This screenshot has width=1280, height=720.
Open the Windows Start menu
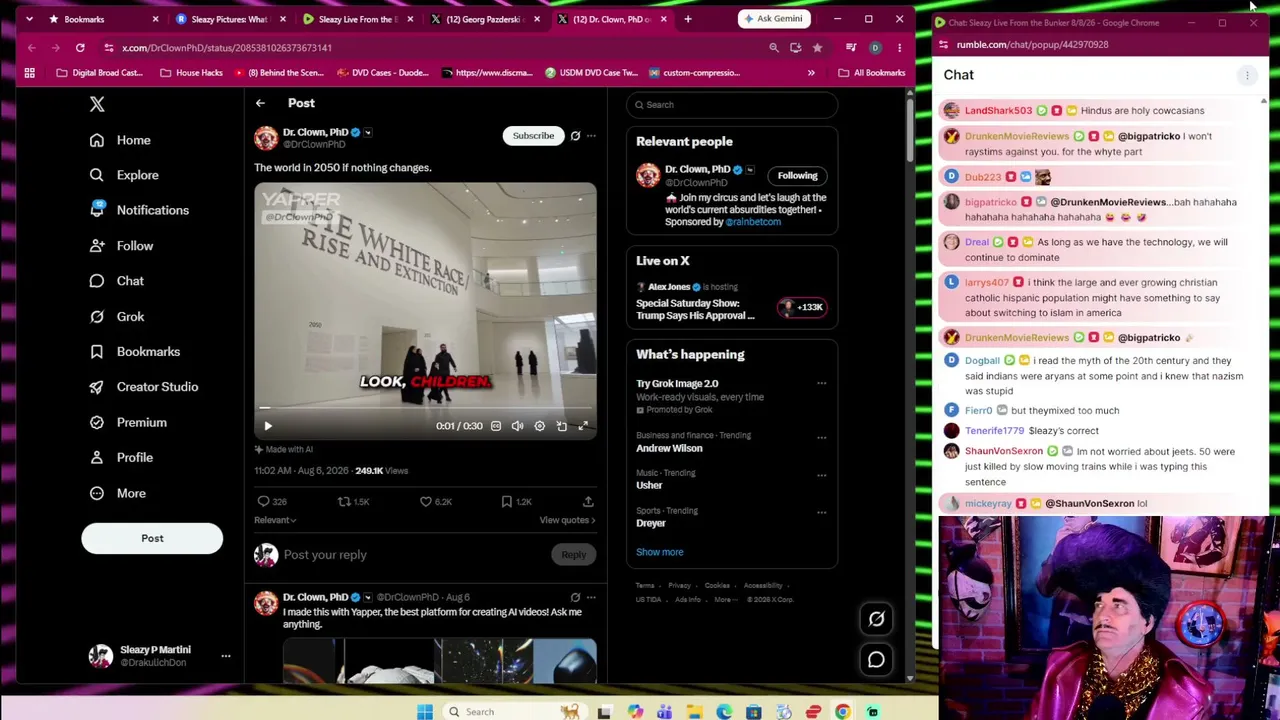(x=425, y=712)
